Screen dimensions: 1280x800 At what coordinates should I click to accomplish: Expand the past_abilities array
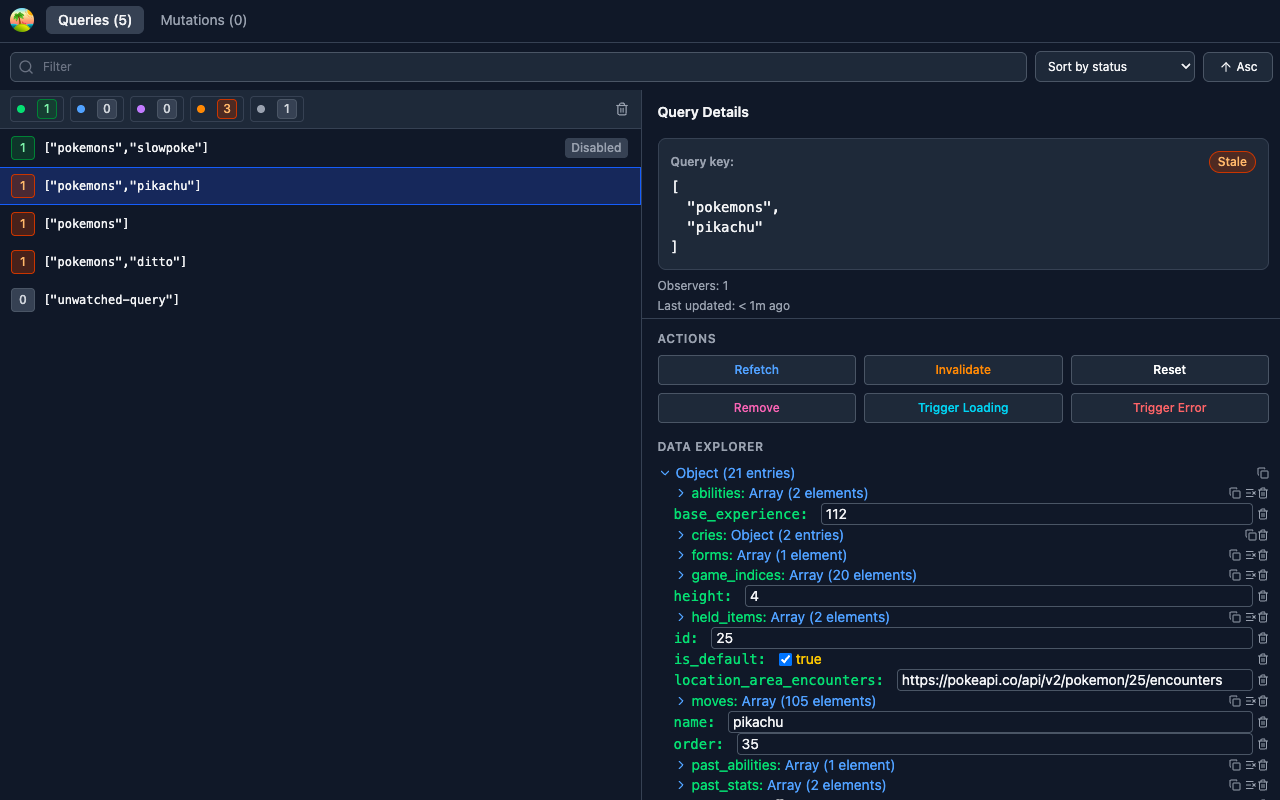point(681,765)
